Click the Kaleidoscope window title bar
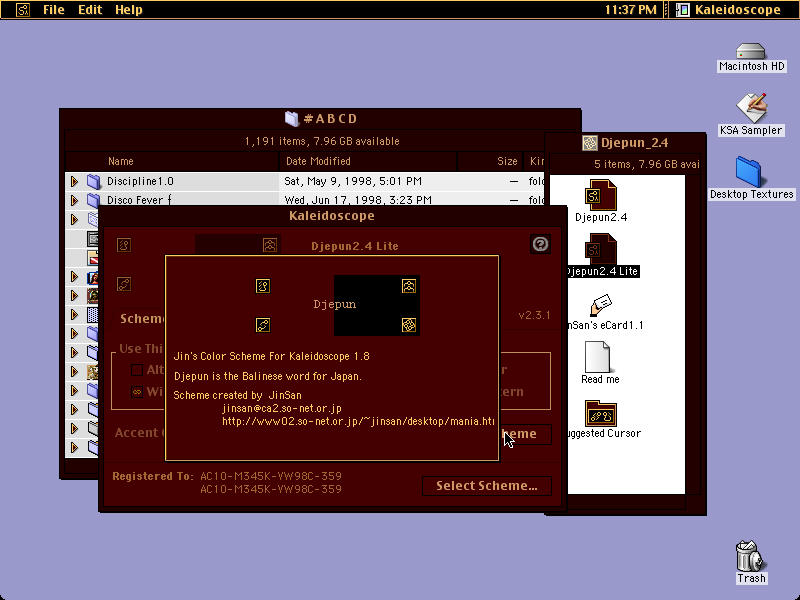The height and width of the screenshot is (600, 800). tap(332, 215)
